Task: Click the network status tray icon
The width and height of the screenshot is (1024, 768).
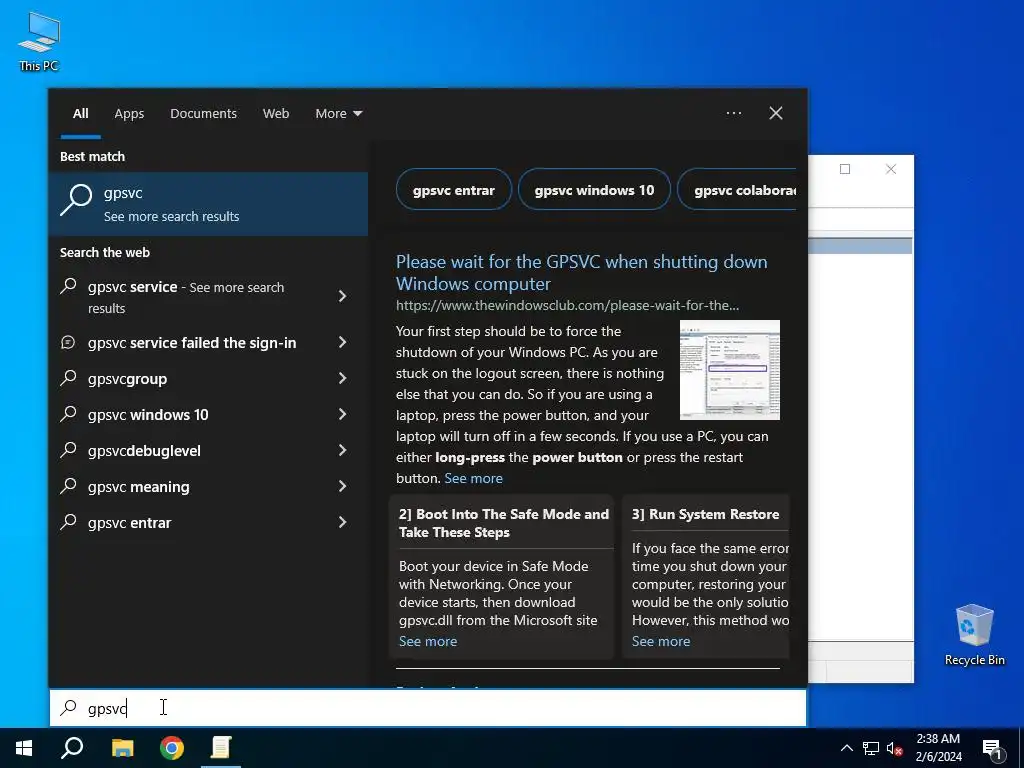Action: click(871, 748)
